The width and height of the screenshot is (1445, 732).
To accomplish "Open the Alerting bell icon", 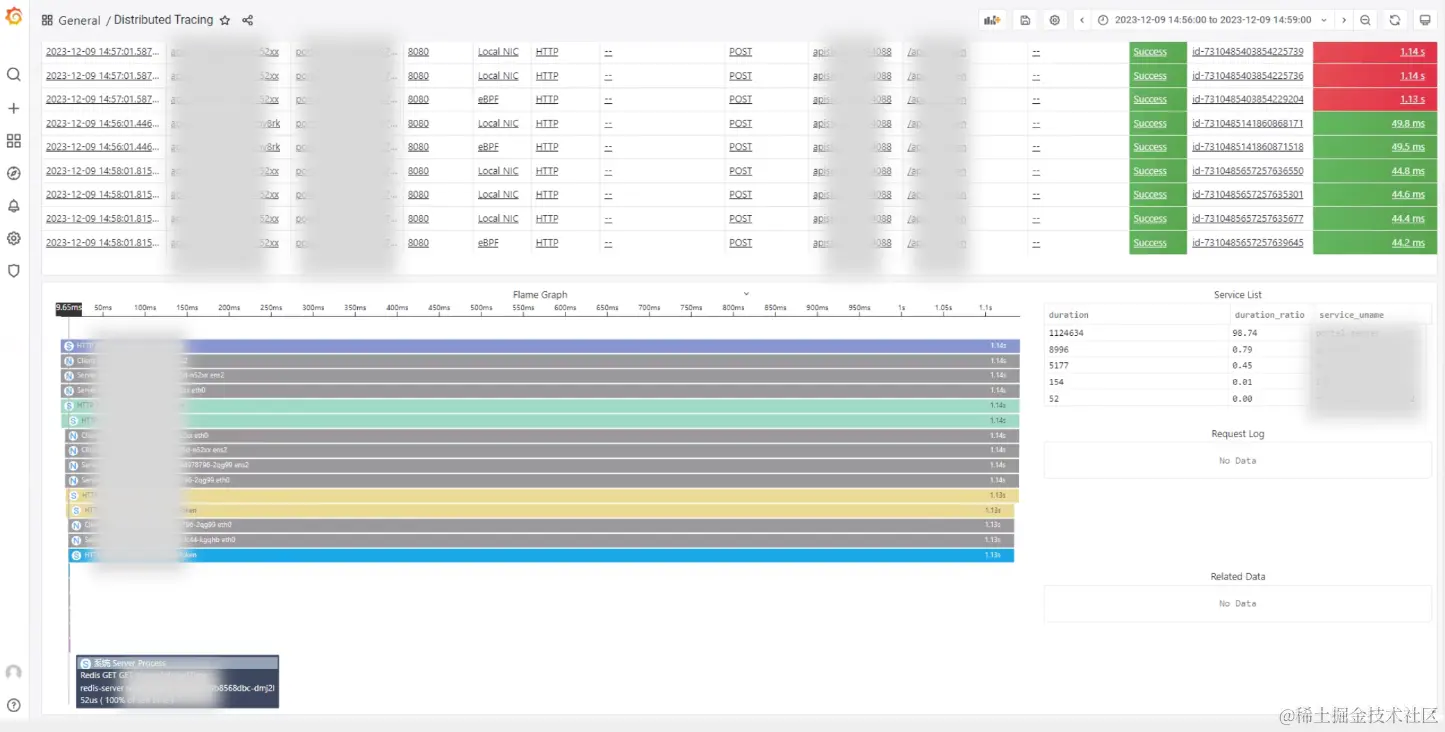I will pyautogui.click(x=14, y=206).
